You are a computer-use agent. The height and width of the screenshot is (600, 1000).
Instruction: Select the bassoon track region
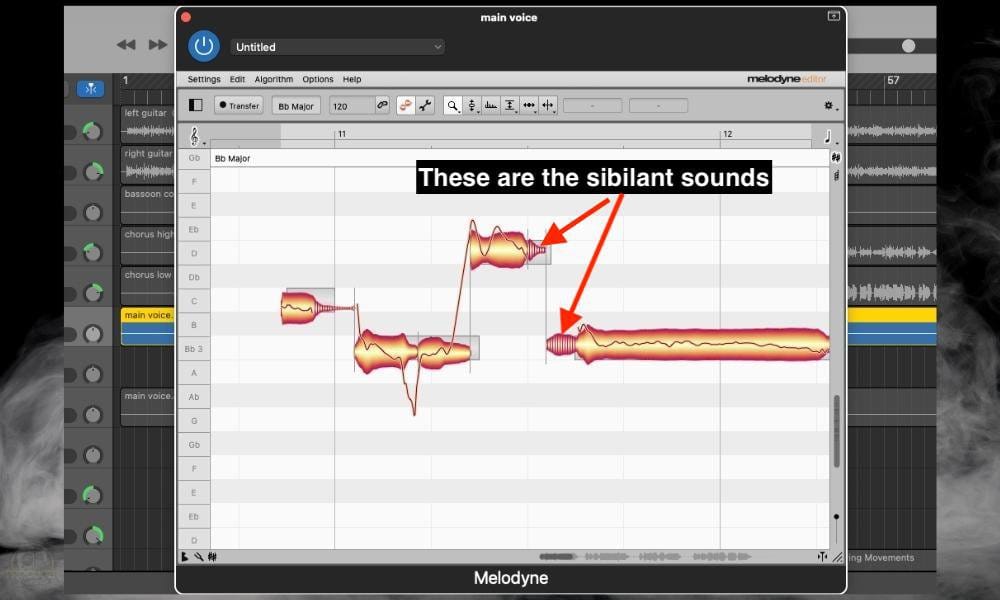point(148,205)
